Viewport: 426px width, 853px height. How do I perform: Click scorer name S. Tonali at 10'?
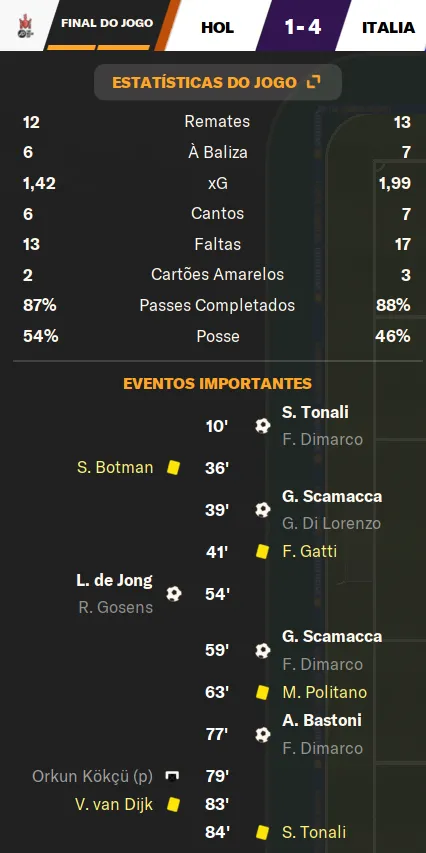point(316,412)
